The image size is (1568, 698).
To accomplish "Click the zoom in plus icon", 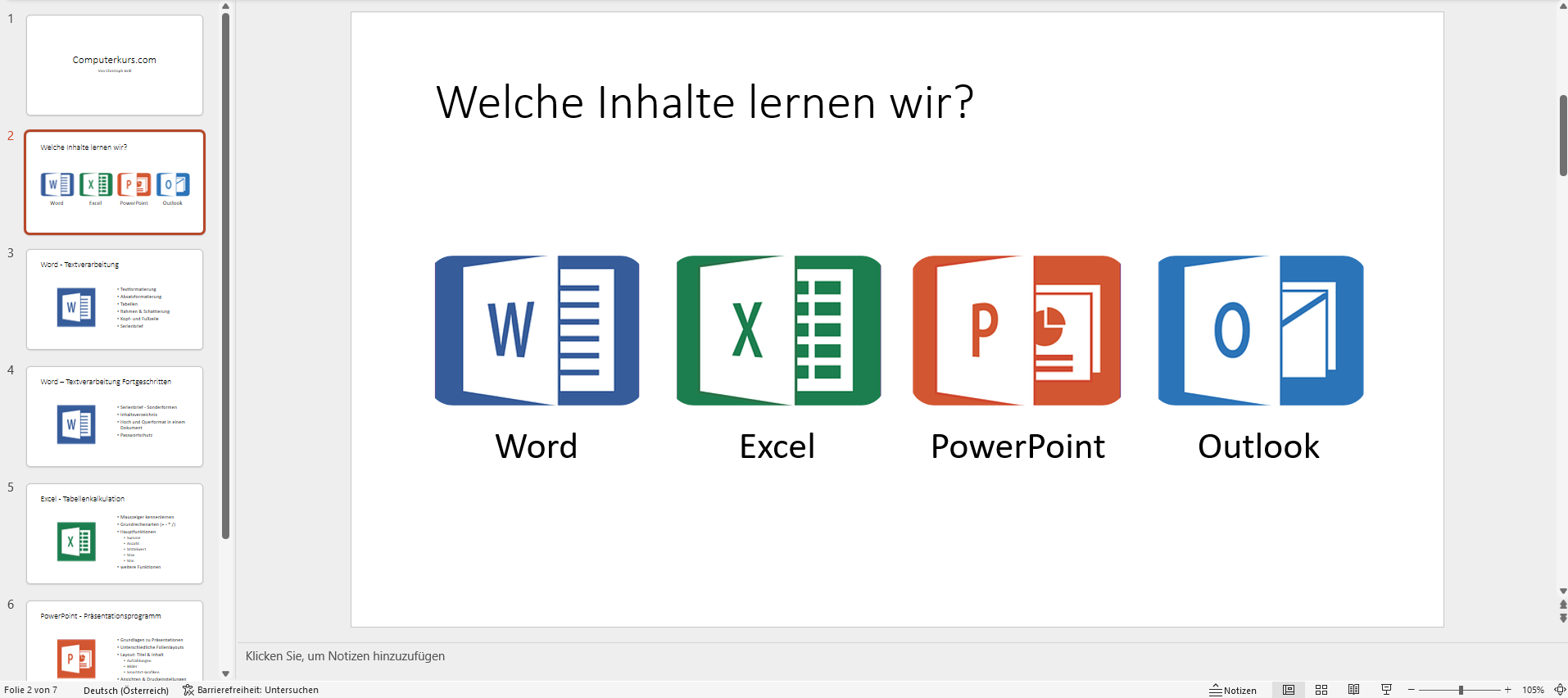I will [x=1508, y=690].
